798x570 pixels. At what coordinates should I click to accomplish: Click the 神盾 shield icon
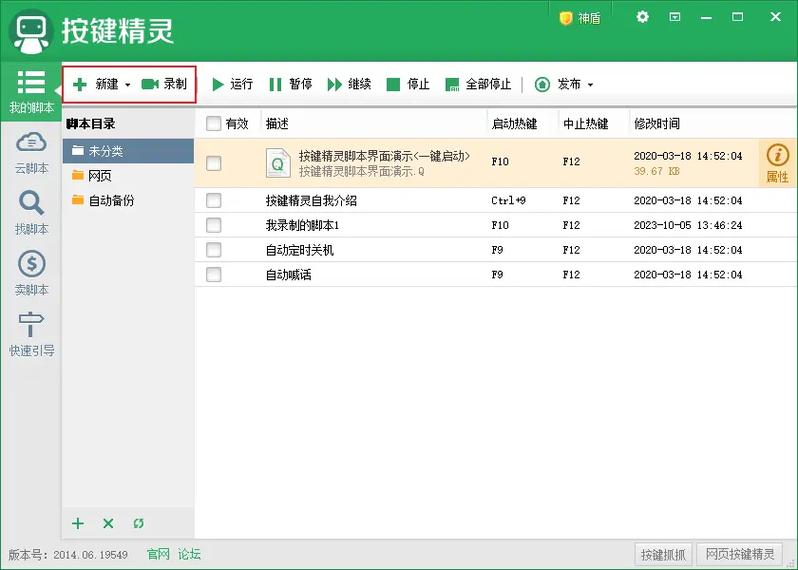tap(565, 18)
